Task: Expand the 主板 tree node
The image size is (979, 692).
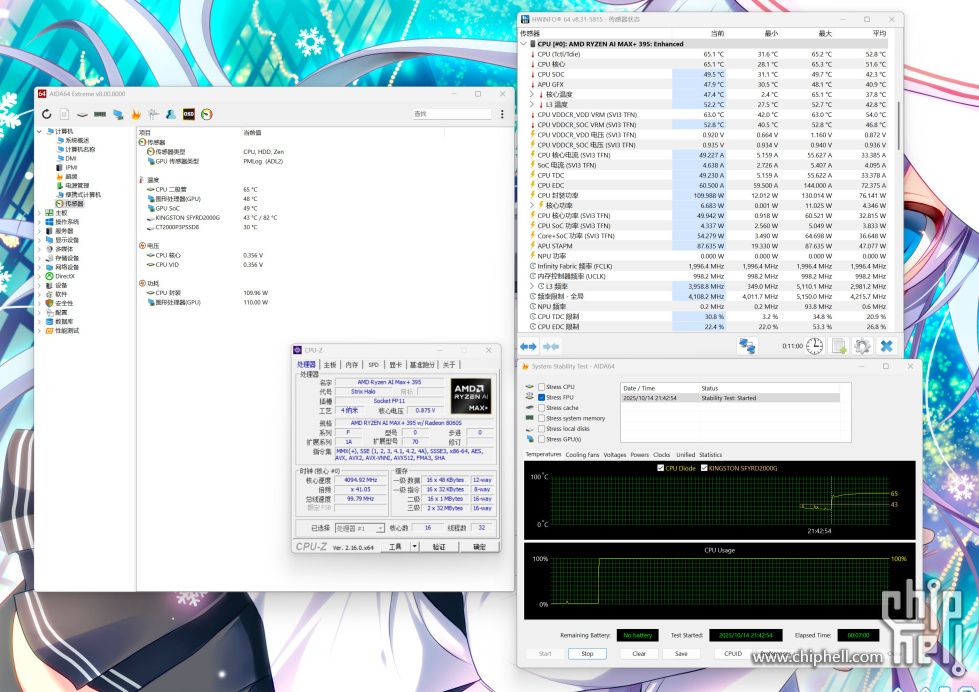Action: tap(41, 213)
